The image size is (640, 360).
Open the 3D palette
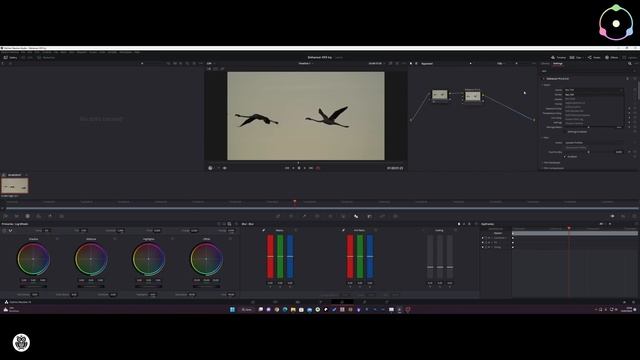pos(395,216)
